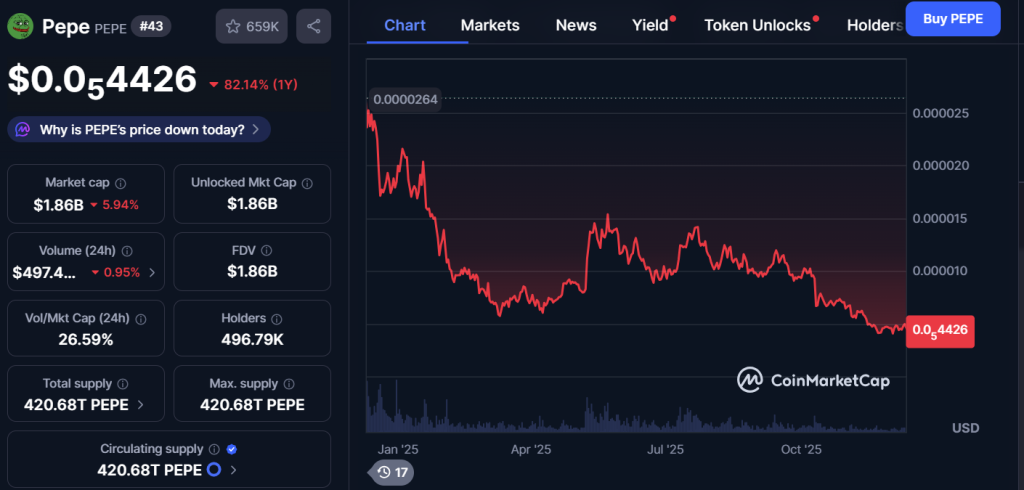This screenshot has width=1024, height=490.
Task: Switch to the Markets tab
Action: [490, 25]
